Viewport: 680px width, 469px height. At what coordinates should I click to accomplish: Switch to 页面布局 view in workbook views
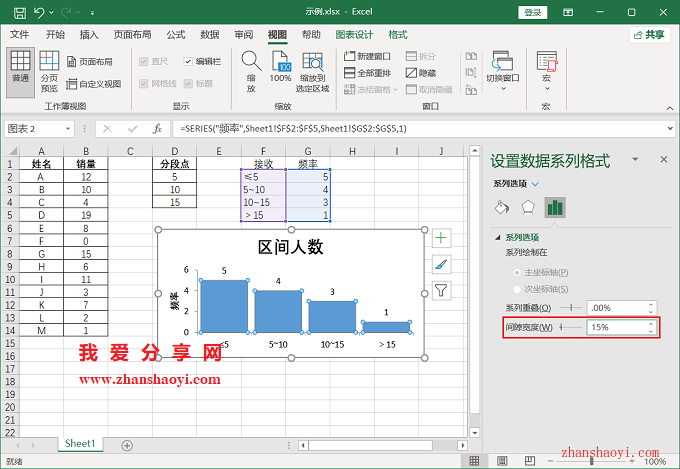click(x=89, y=62)
